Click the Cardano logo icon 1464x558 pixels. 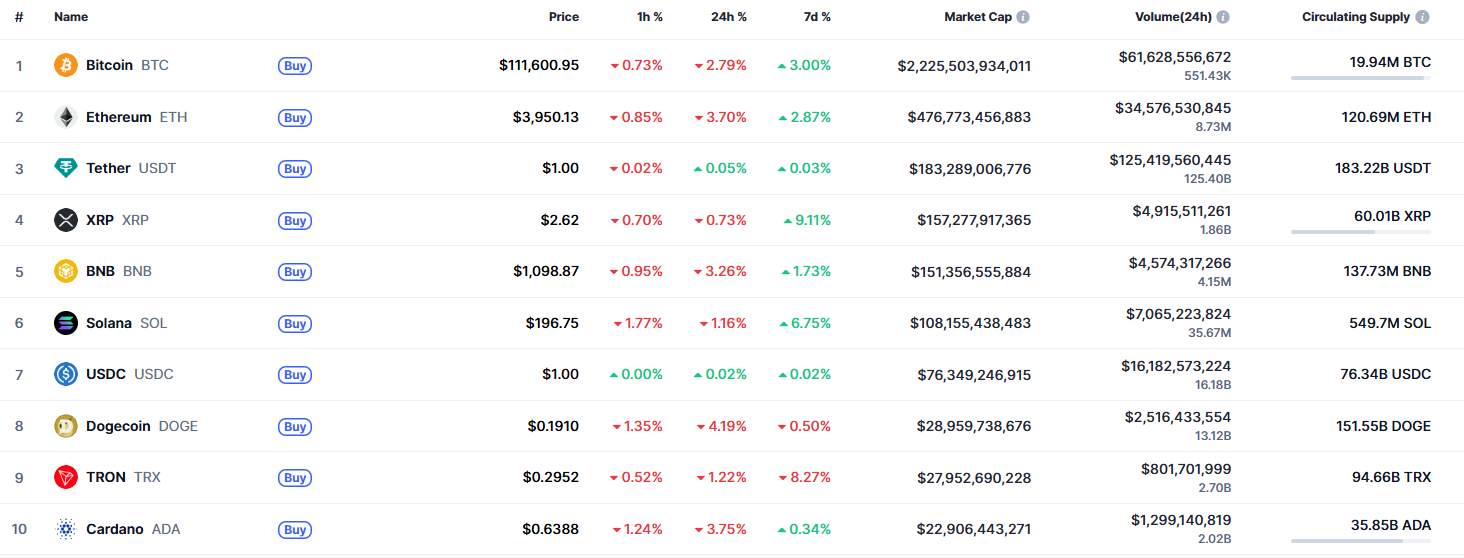[65, 529]
